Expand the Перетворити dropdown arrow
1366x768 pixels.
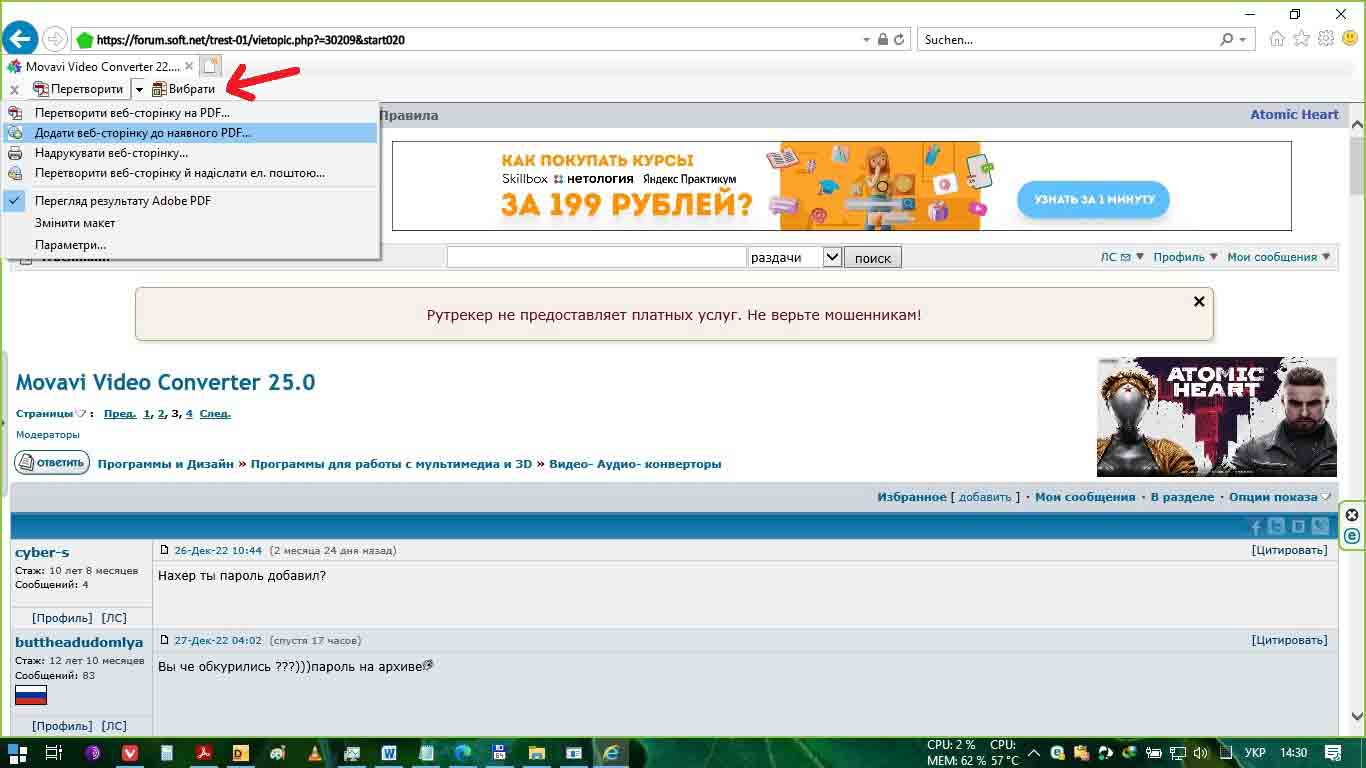pyautogui.click(x=139, y=89)
